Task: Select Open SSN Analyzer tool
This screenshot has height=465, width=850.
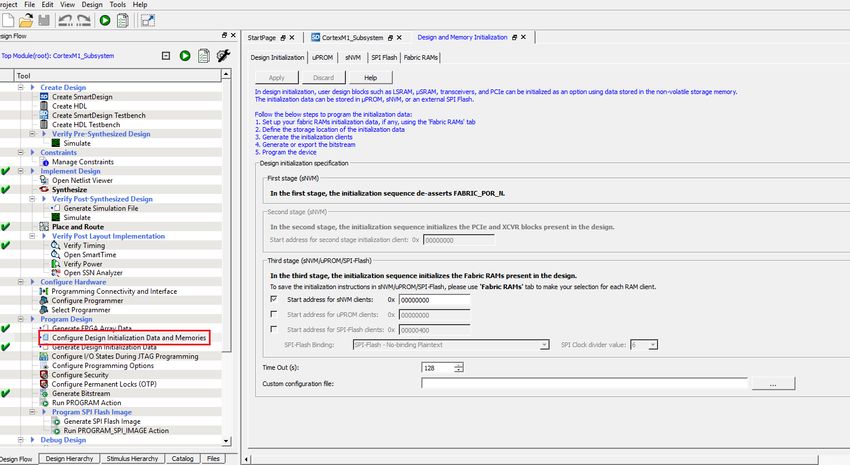Action: [x=93, y=273]
